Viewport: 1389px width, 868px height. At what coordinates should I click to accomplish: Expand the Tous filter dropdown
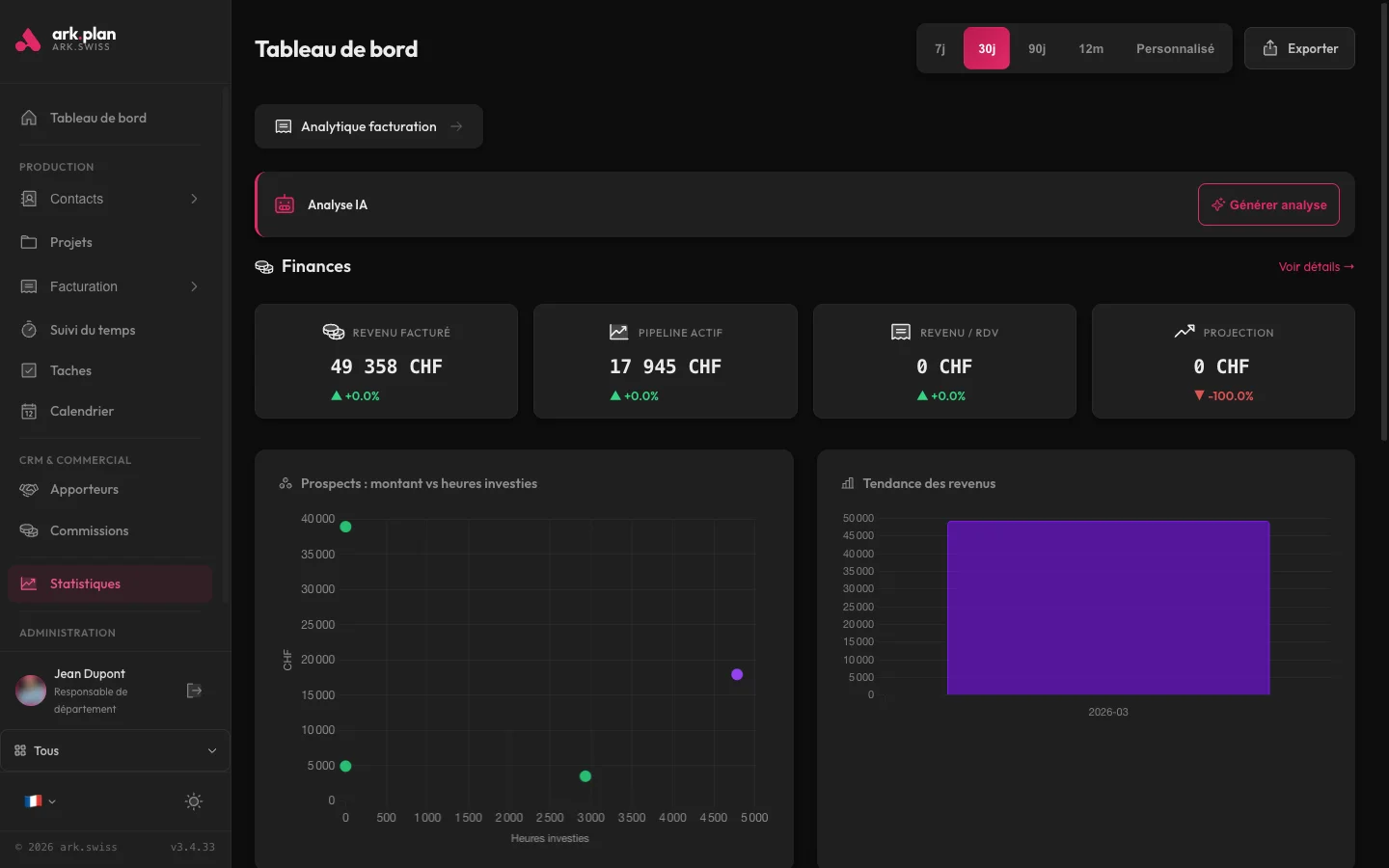coord(115,750)
